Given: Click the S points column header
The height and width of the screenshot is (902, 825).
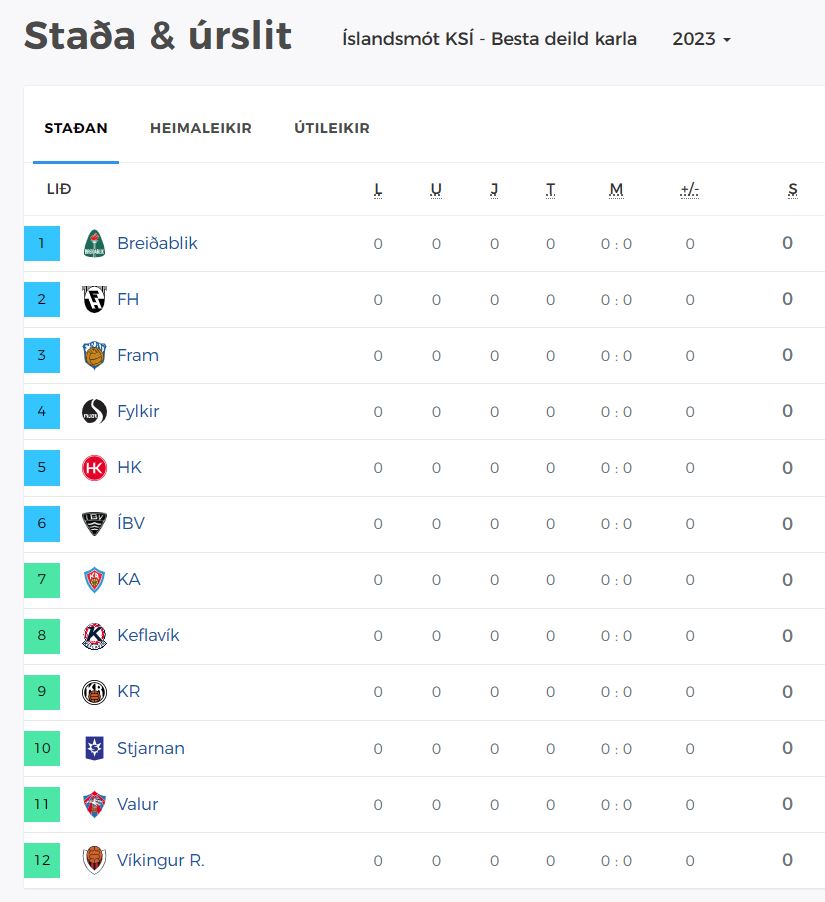Looking at the screenshot, I should pos(792,189).
